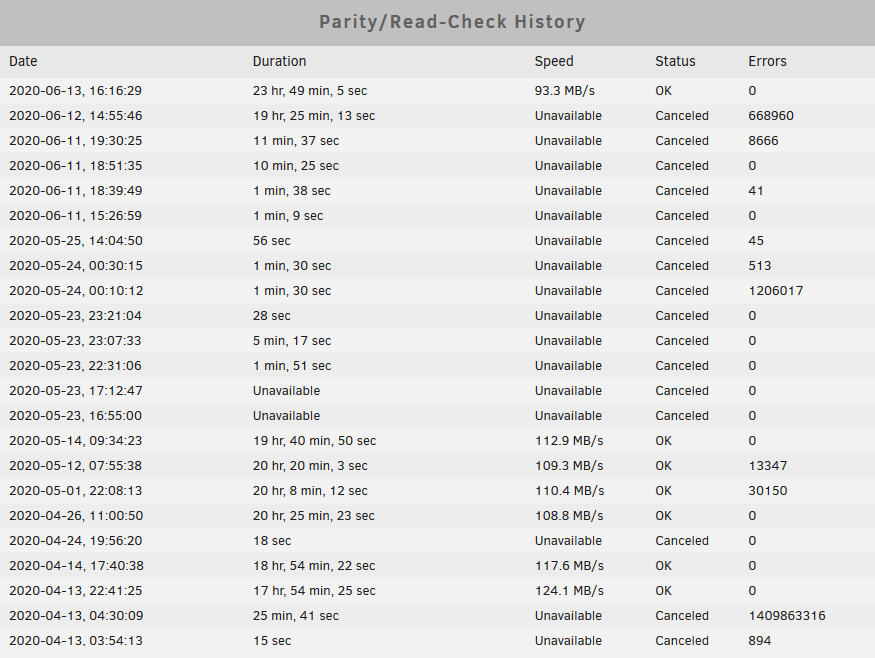Select date 2020-04-14, 17:40:38
Viewport: 875px width, 658px height.
click(x=76, y=566)
